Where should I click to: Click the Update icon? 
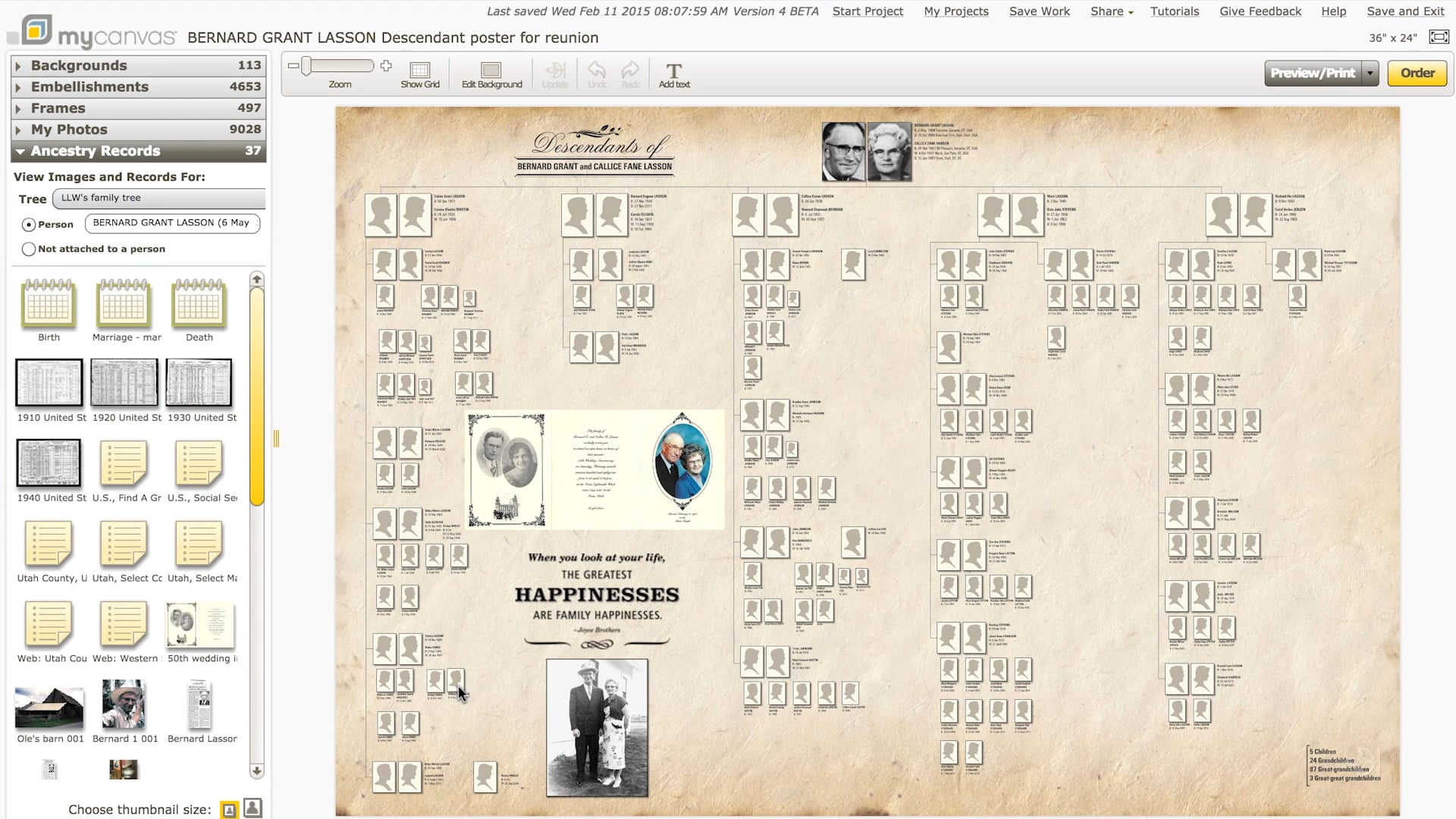pos(556,72)
